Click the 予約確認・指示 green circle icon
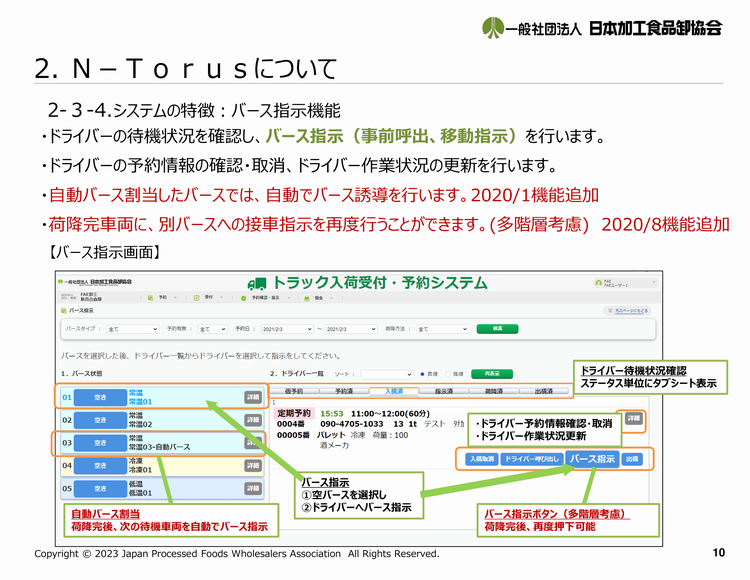Image resolution: width=750 pixels, height=580 pixels. [243, 298]
